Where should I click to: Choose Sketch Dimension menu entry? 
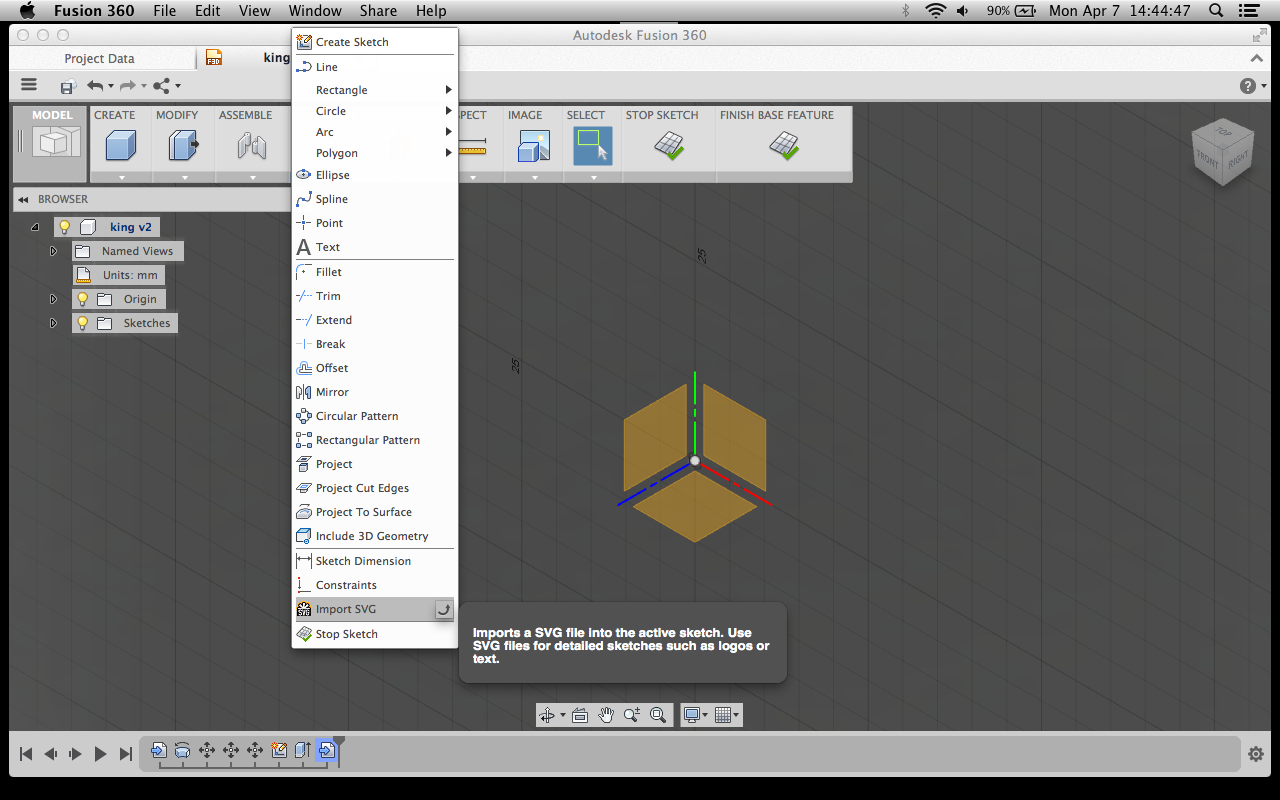pos(375,561)
